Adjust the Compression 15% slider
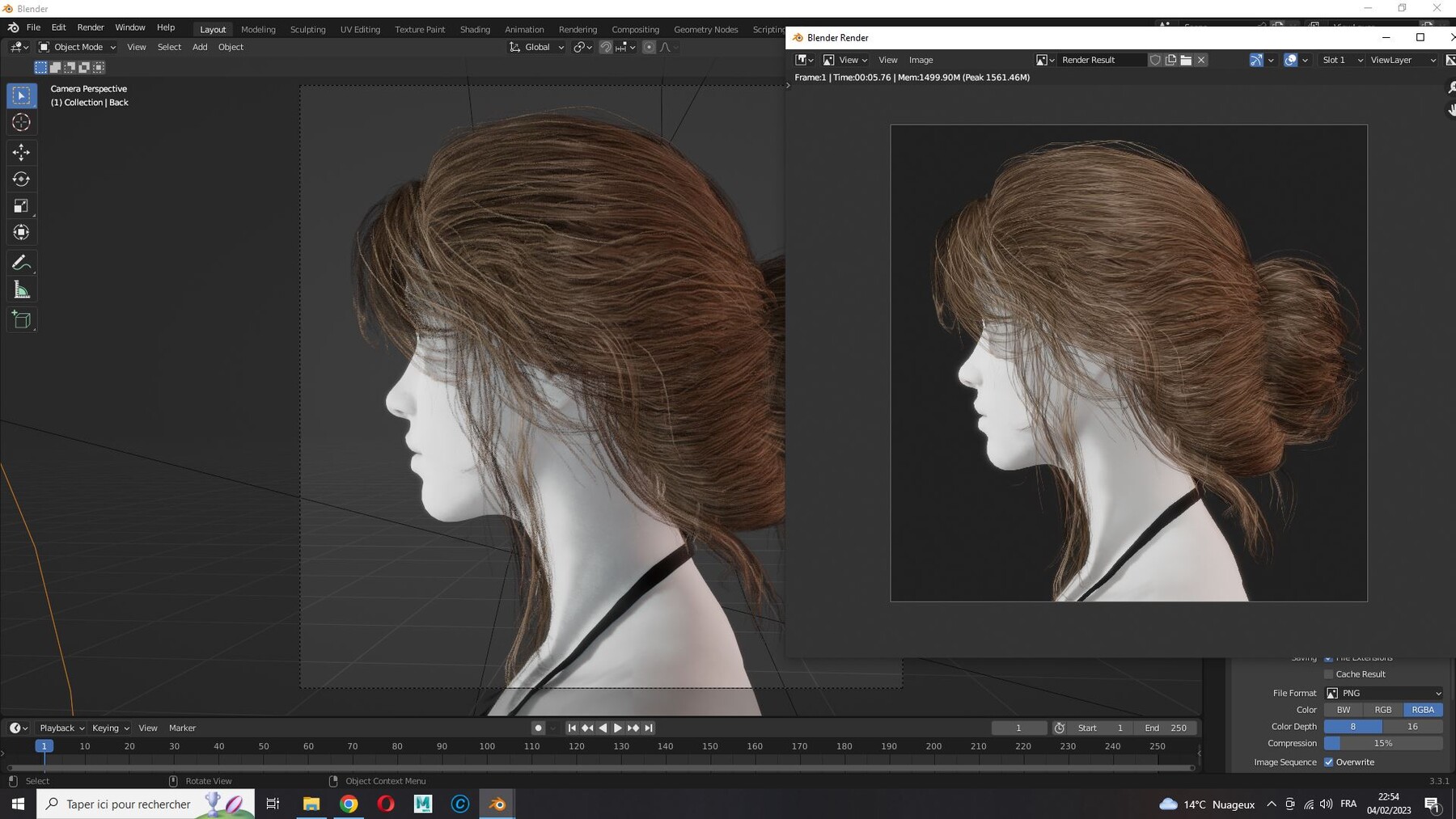This screenshot has width=1456, height=819. [x=1383, y=744]
